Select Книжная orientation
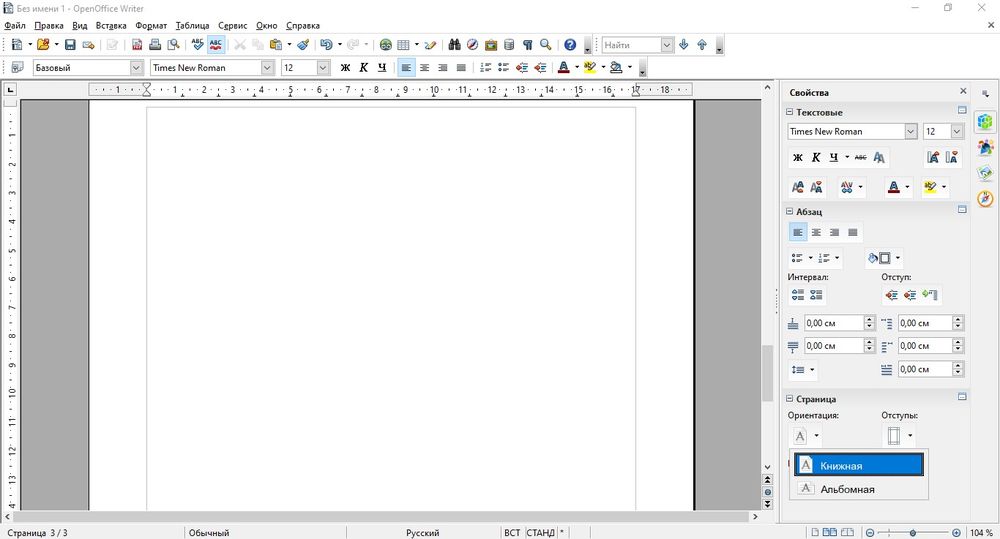This screenshot has width=1000, height=539. coord(858,465)
